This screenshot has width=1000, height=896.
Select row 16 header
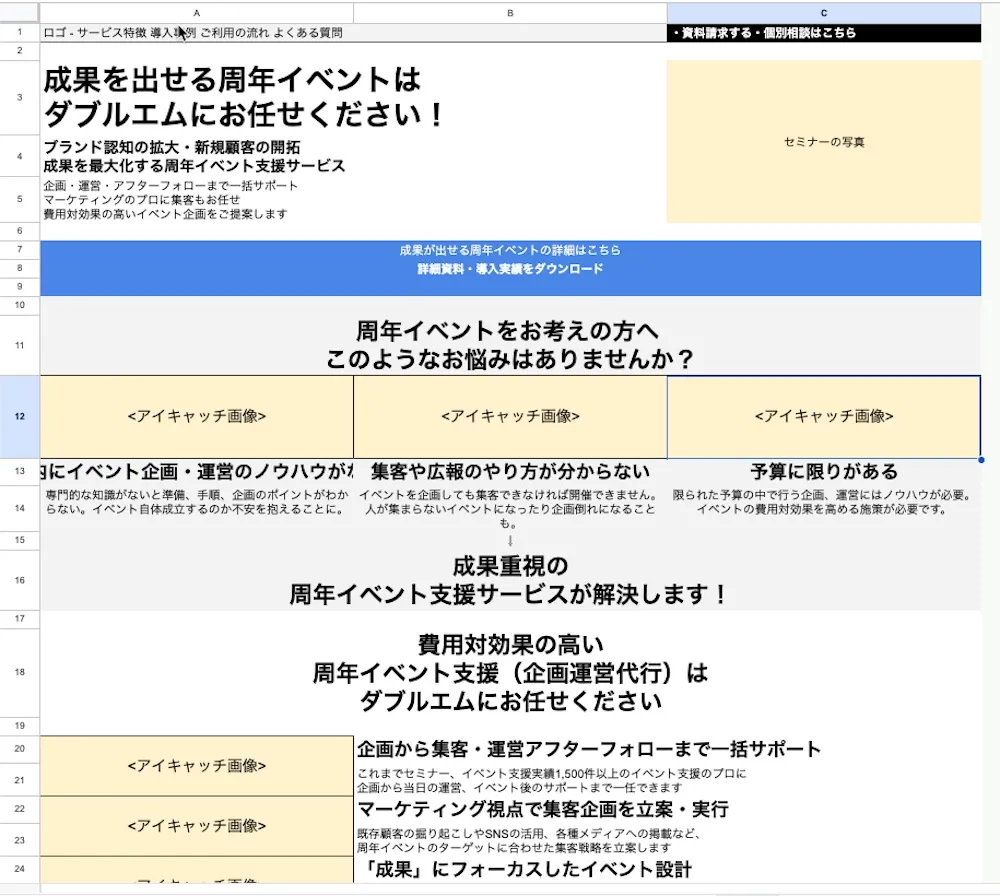coord(20,580)
